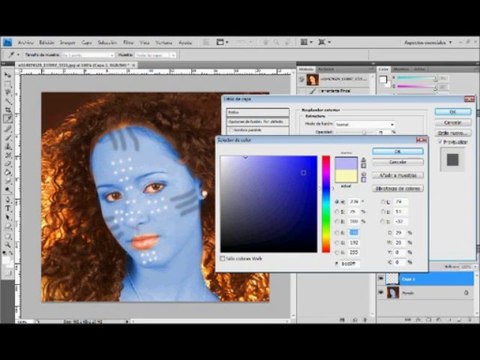This screenshot has height=360, width=480.
Task: Select the Paint Bucket tool
Action: tap(8, 173)
